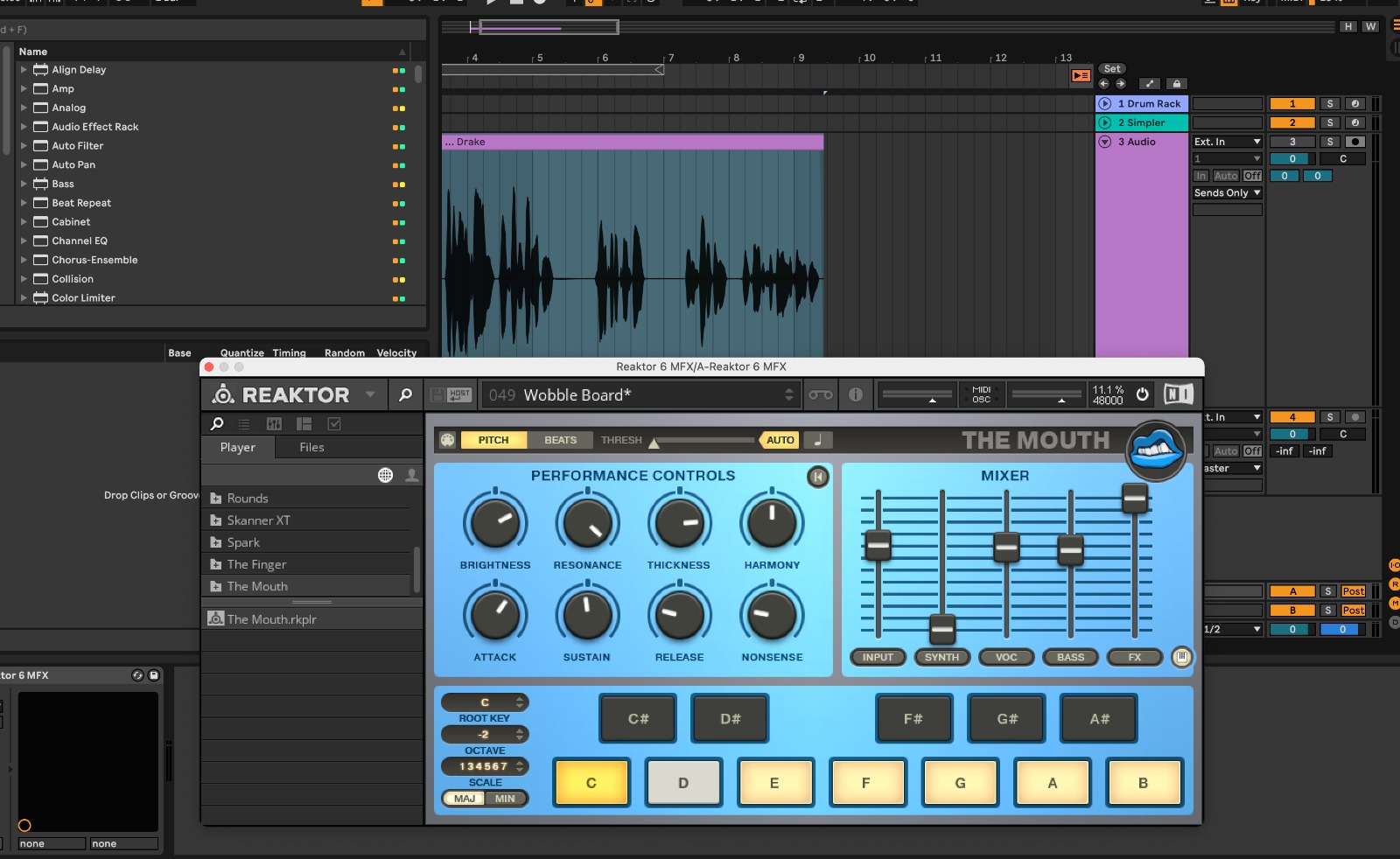Change the OCTAVE -2 selector
This screenshot has width=1400, height=859.
[485, 735]
